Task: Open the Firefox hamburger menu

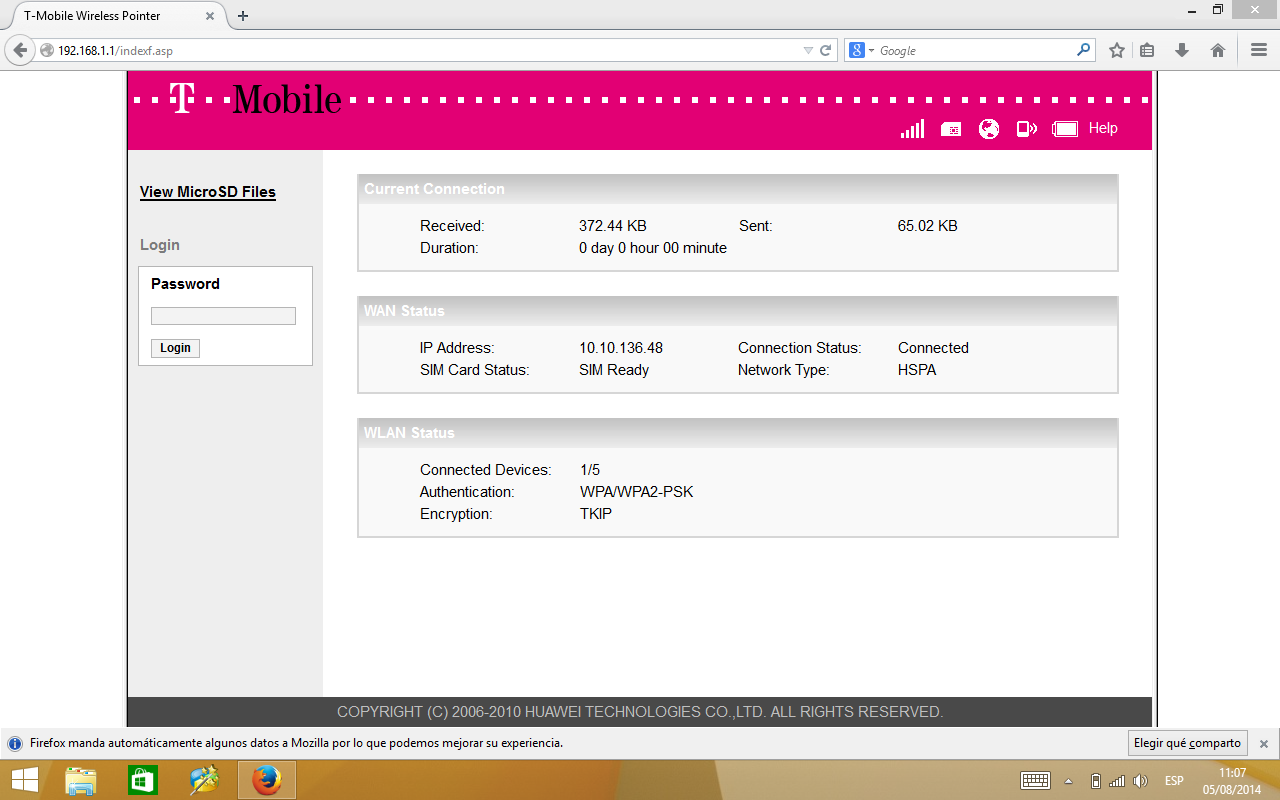Action: [x=1259, y=50]
